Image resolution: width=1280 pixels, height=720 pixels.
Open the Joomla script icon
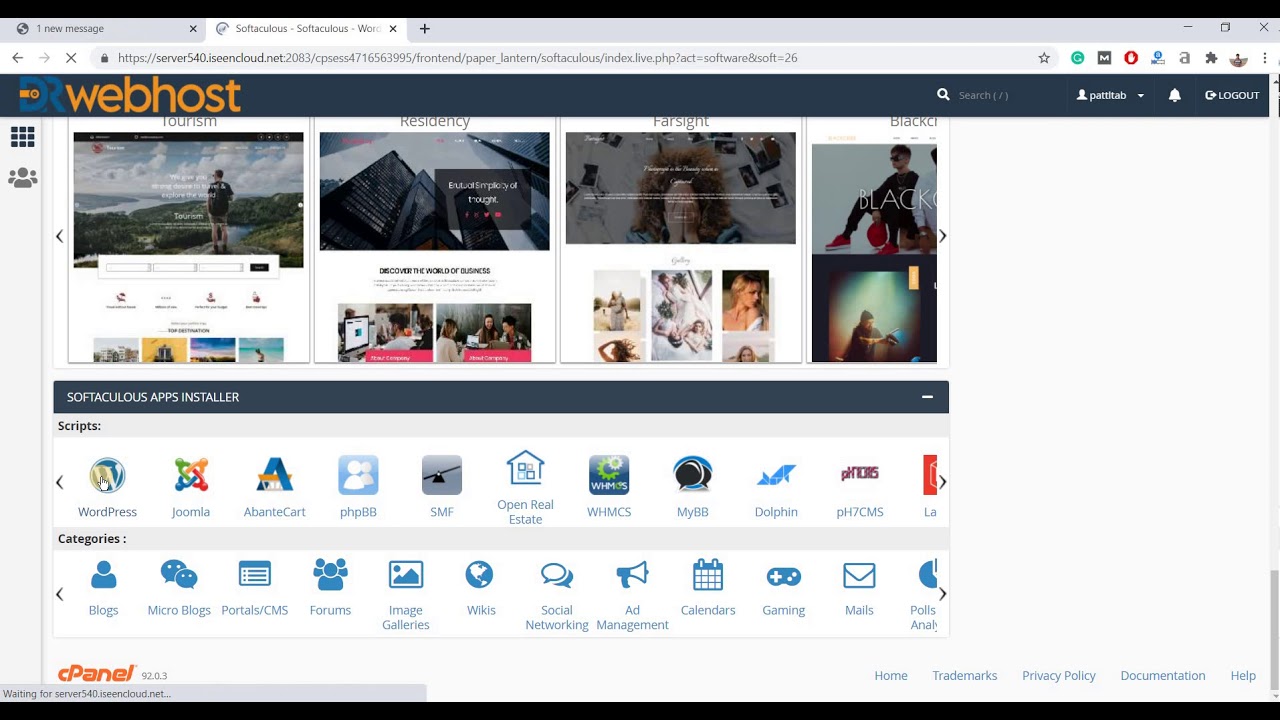click(191, 475)
